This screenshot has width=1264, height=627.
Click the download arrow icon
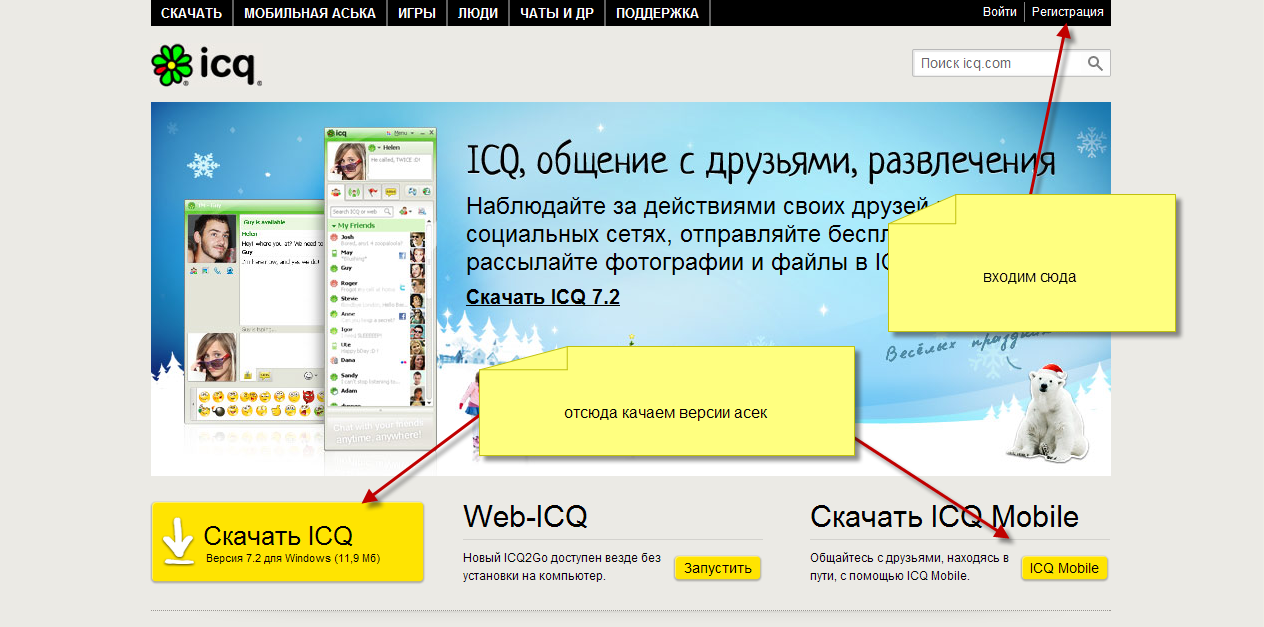[178, 541]
